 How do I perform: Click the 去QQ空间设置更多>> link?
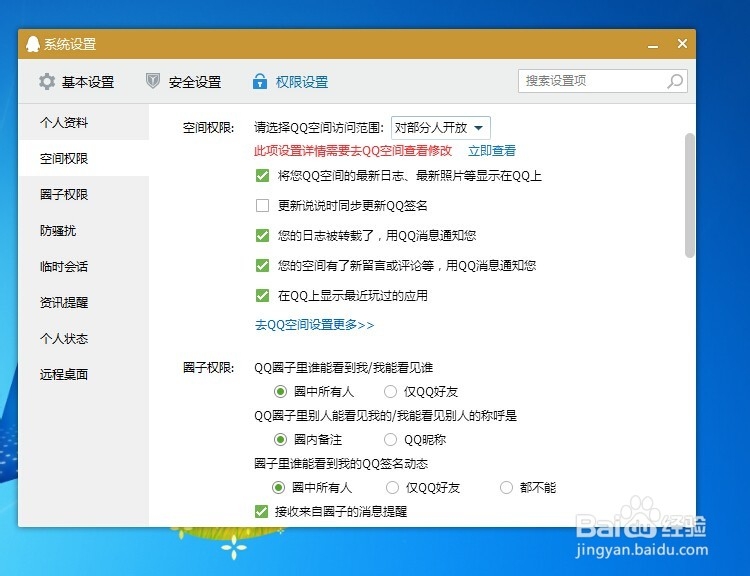[314, 325]
